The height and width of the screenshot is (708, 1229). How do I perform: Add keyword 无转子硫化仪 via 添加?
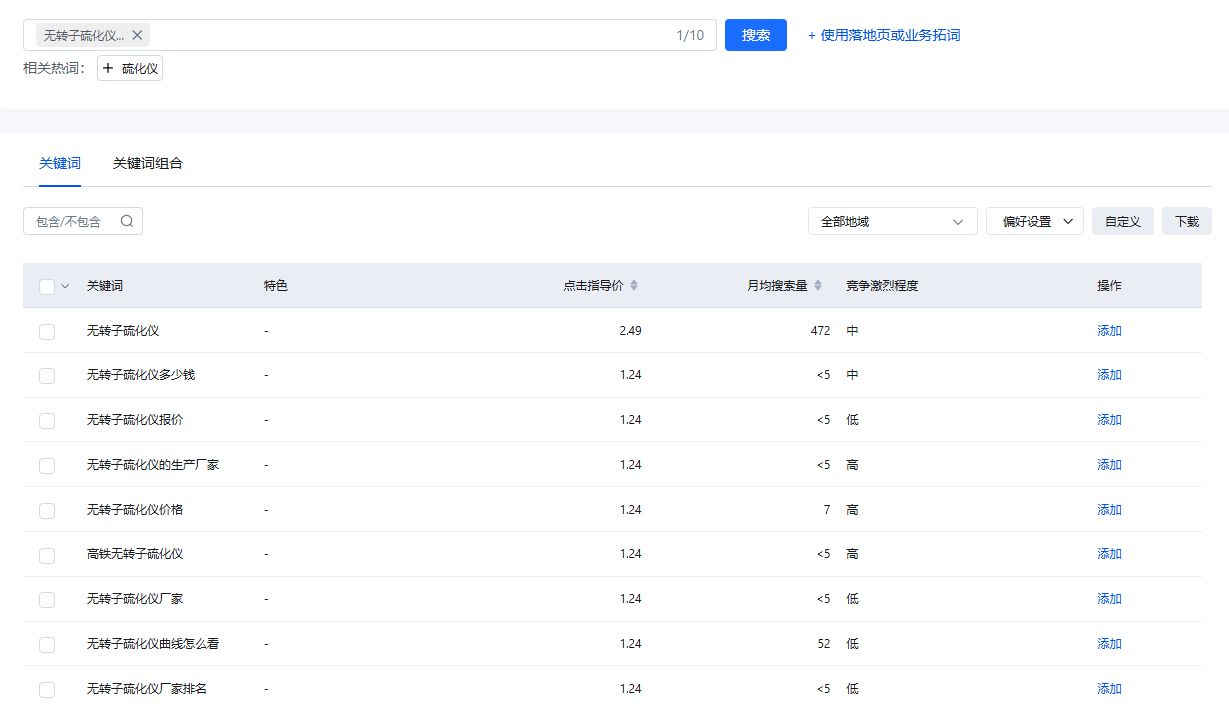coord(1109,330)
